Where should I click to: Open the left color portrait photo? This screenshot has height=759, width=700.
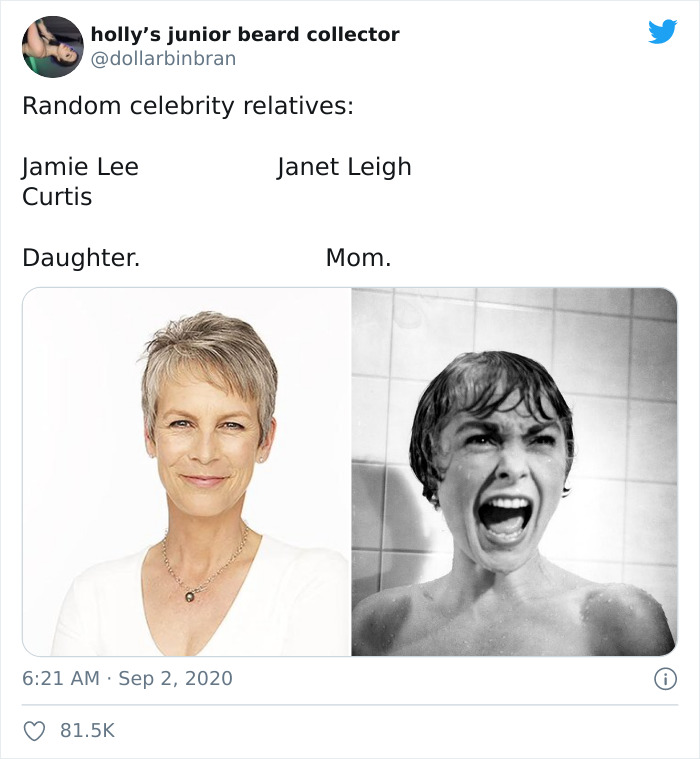point(187,472)
